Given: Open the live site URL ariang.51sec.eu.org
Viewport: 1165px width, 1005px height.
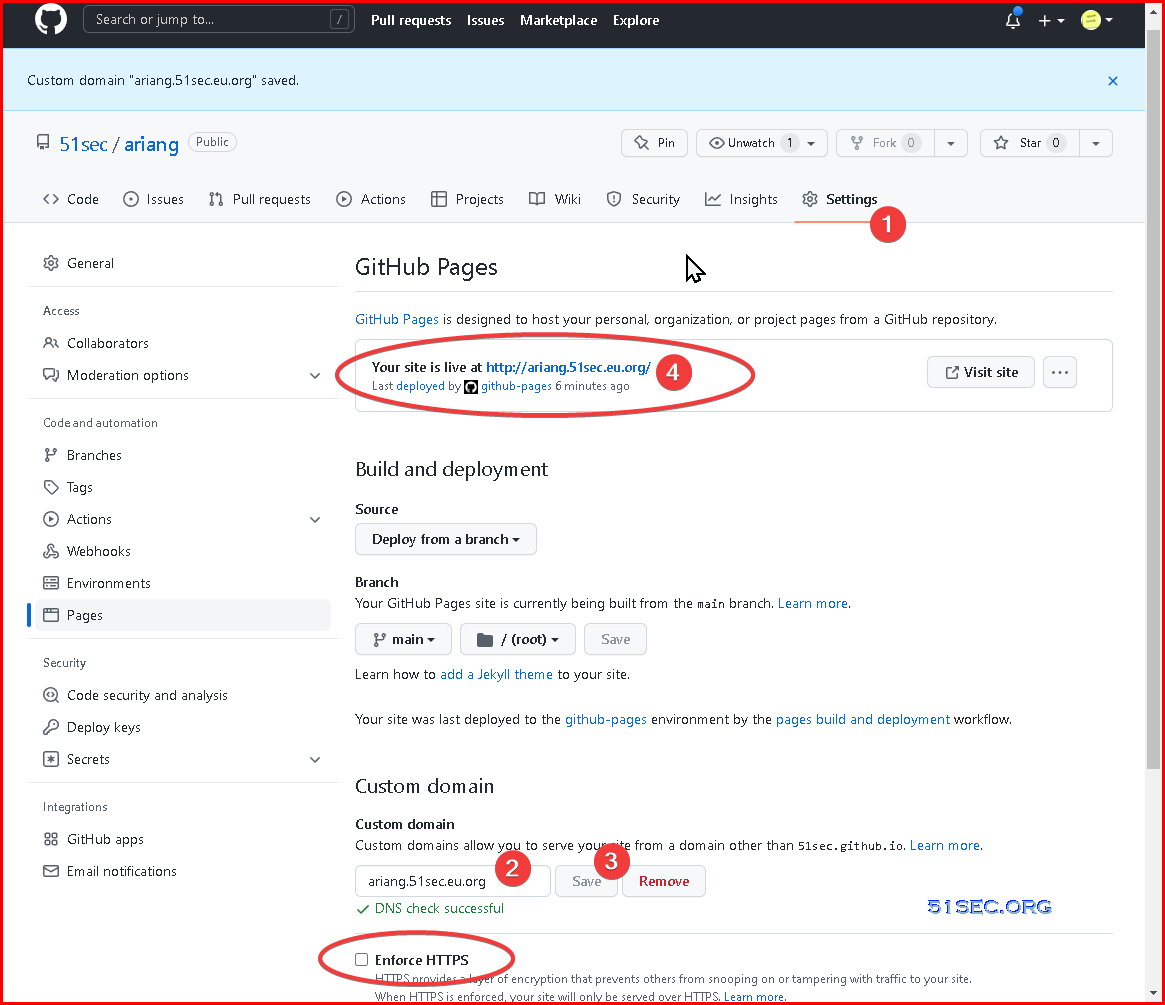Looking at the screenshot, I should pos(568,367).
